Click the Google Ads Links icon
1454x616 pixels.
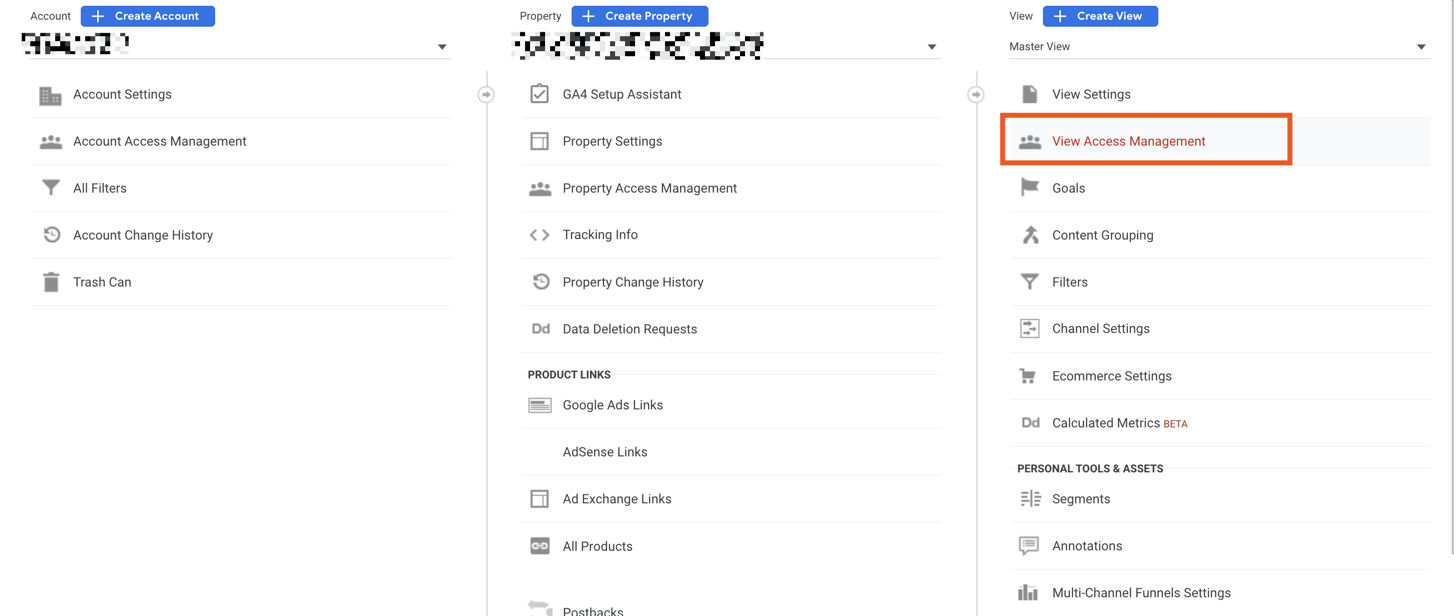pyautogui.click(x=540, y=405)
